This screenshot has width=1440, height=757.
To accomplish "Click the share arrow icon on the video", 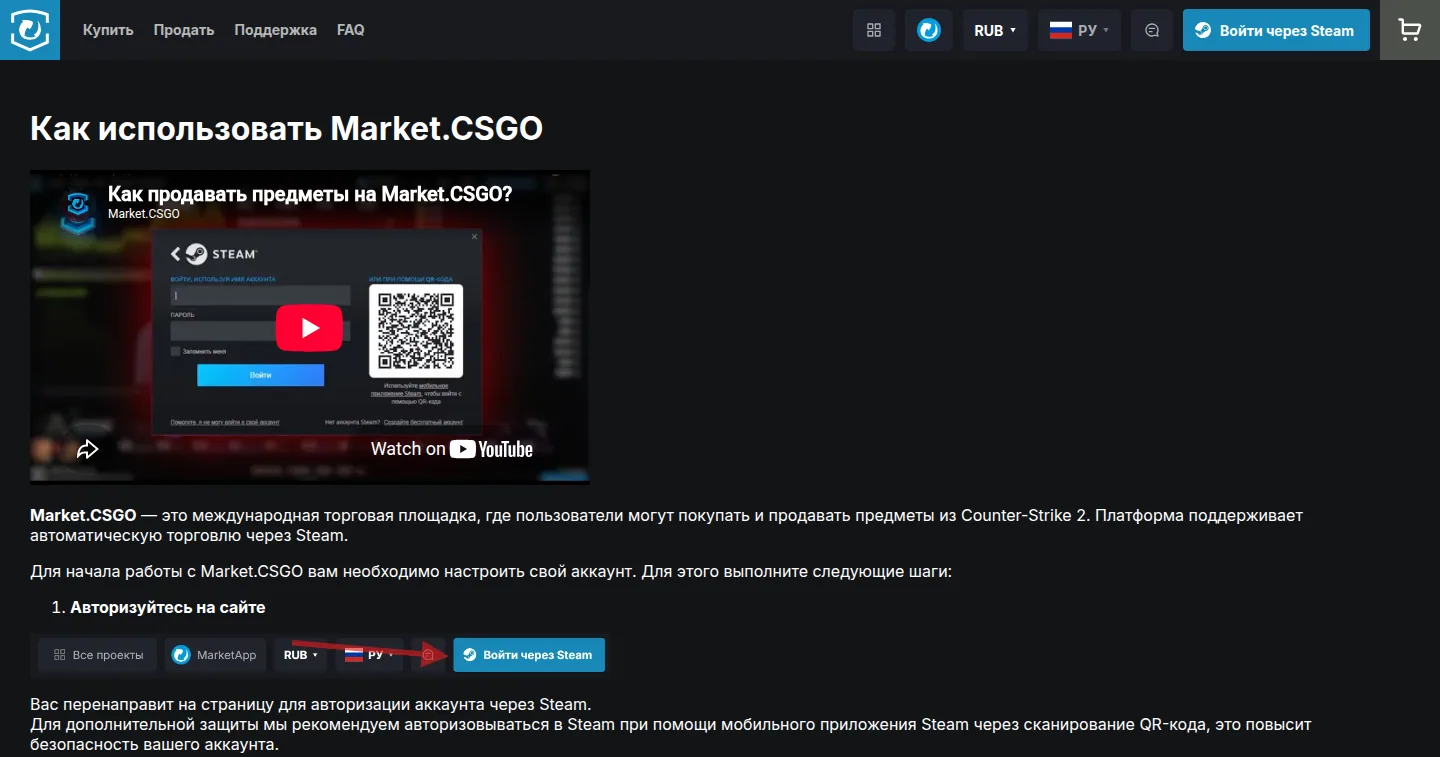I will [88, 449].
